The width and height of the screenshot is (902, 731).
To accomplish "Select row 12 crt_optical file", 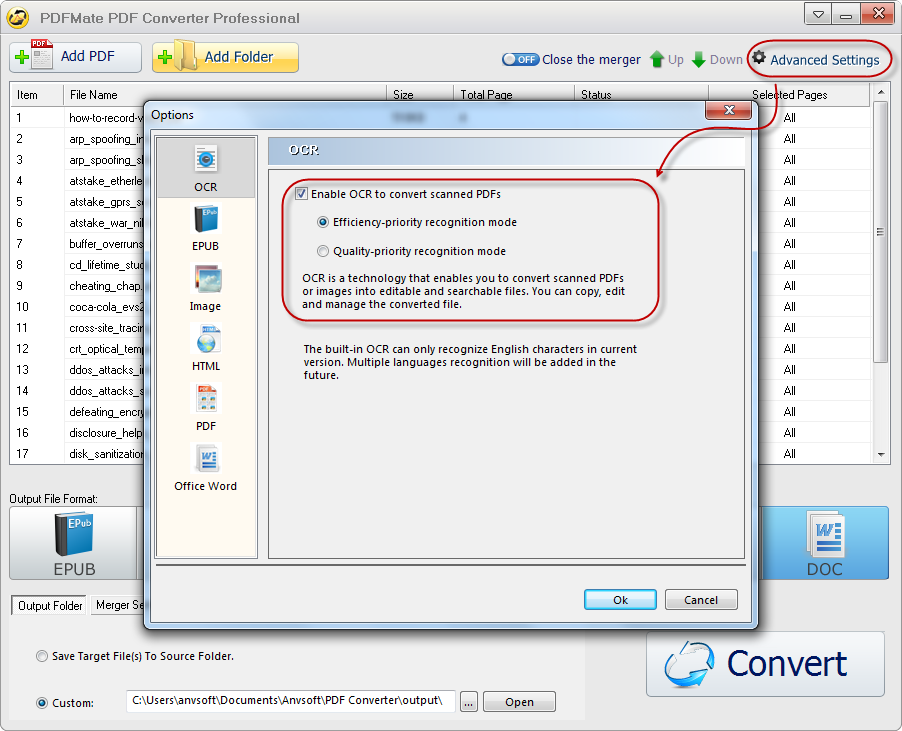I will click(105, 349).
